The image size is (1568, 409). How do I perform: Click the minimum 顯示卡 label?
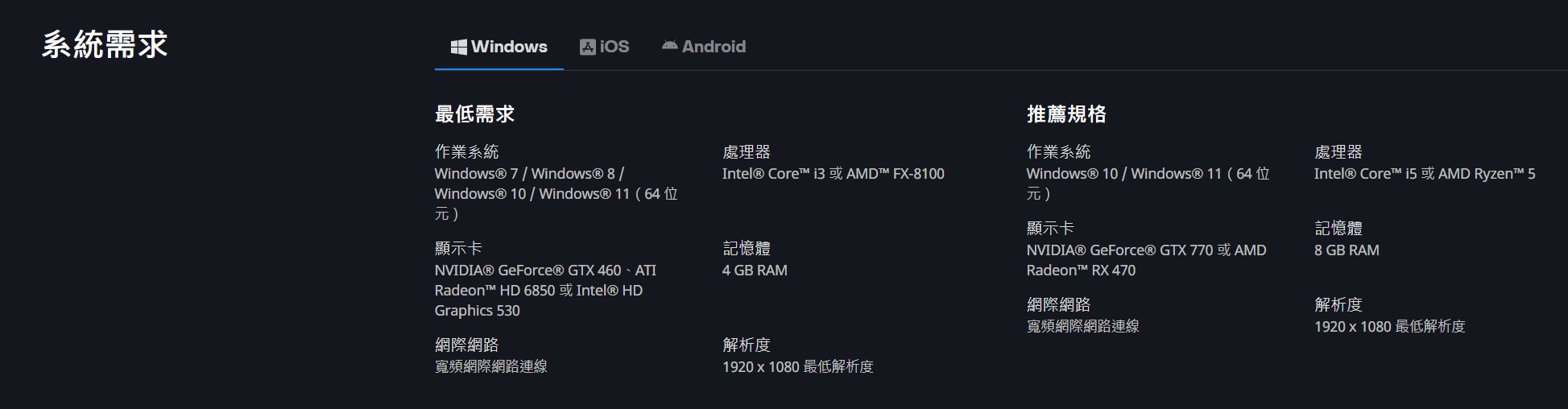pyautogui.click(x=458, y=249)
